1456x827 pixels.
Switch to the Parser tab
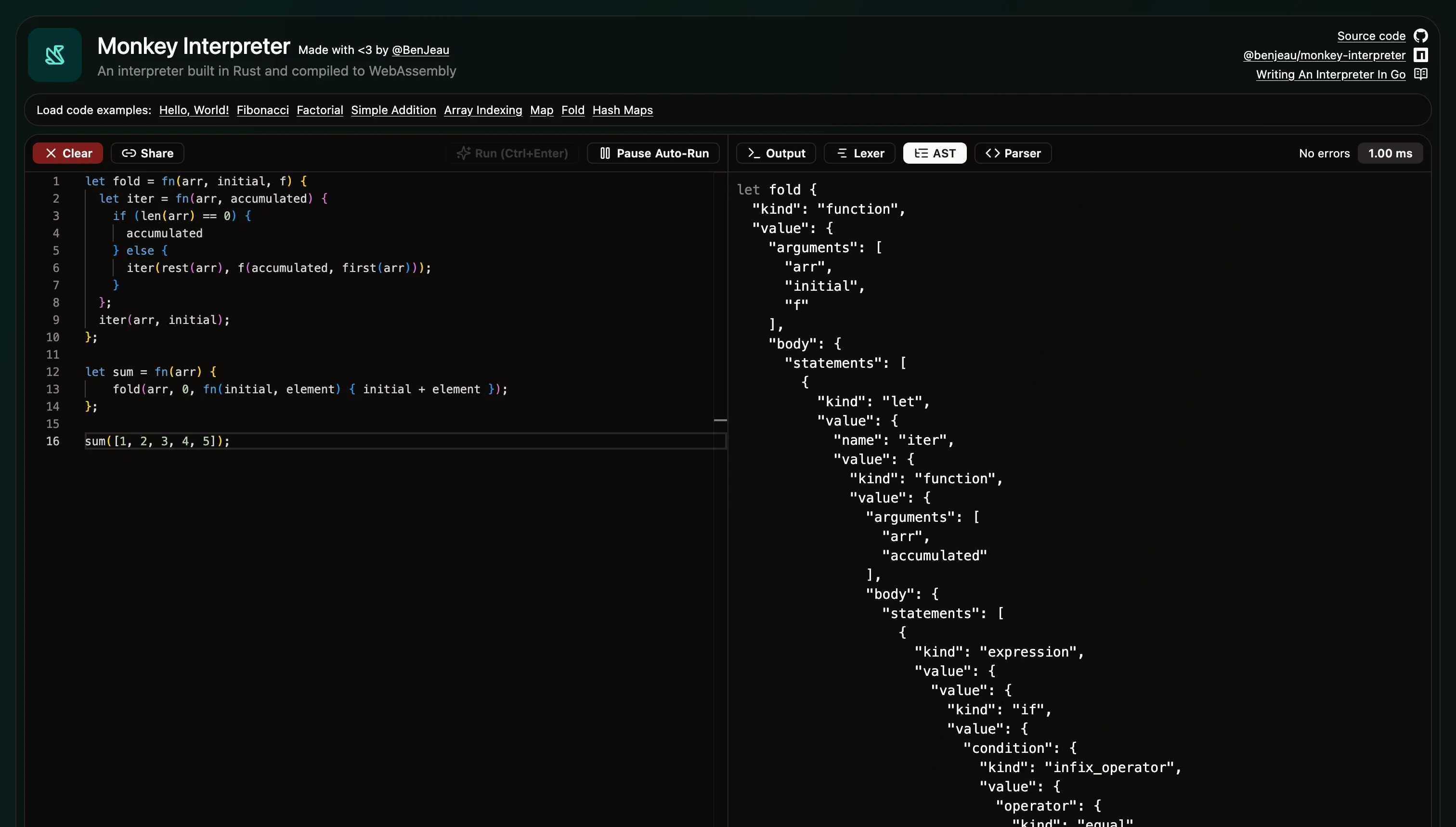[1013, 154]
